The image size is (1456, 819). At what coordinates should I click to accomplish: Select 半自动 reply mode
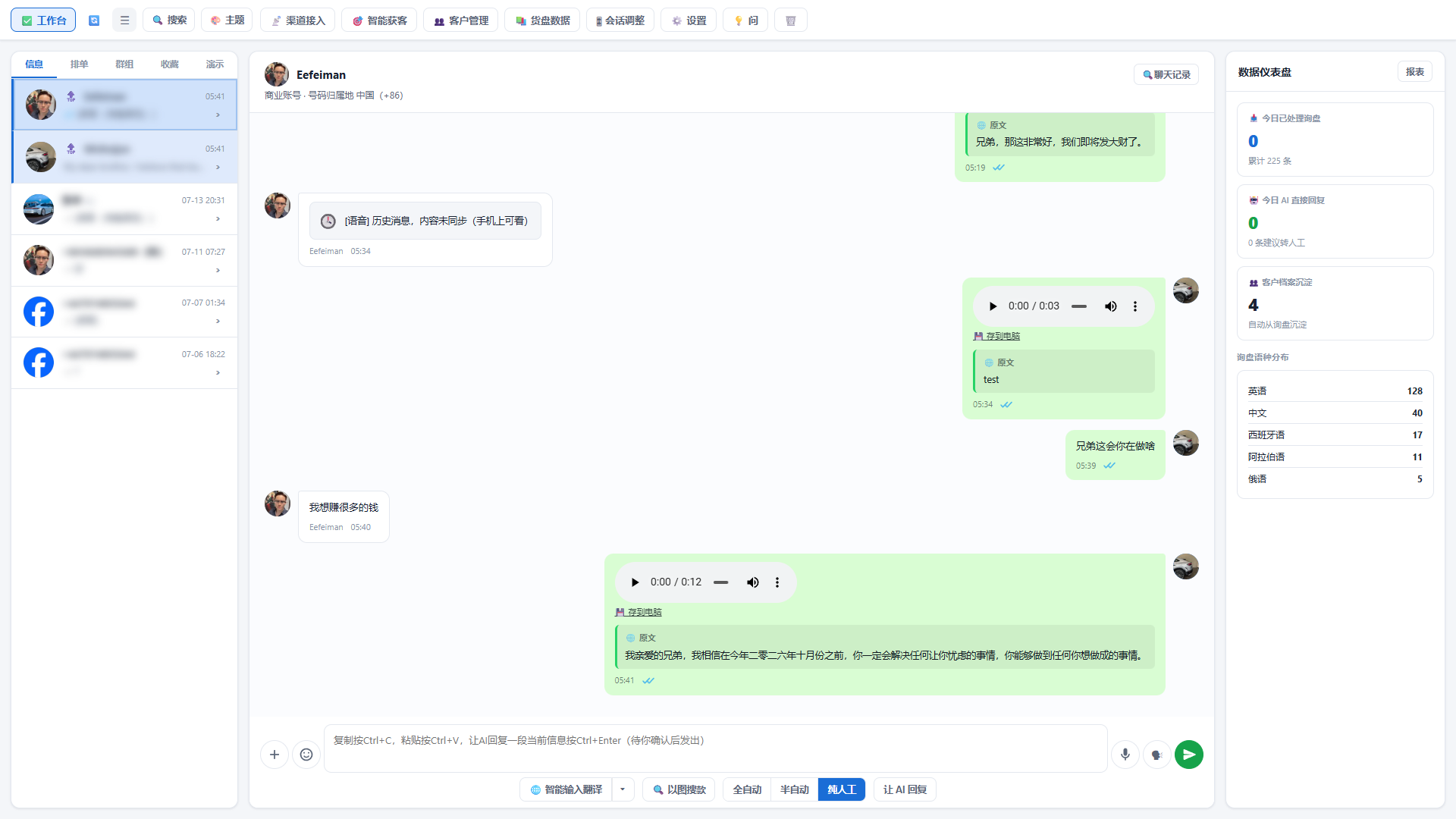(794, 789)
